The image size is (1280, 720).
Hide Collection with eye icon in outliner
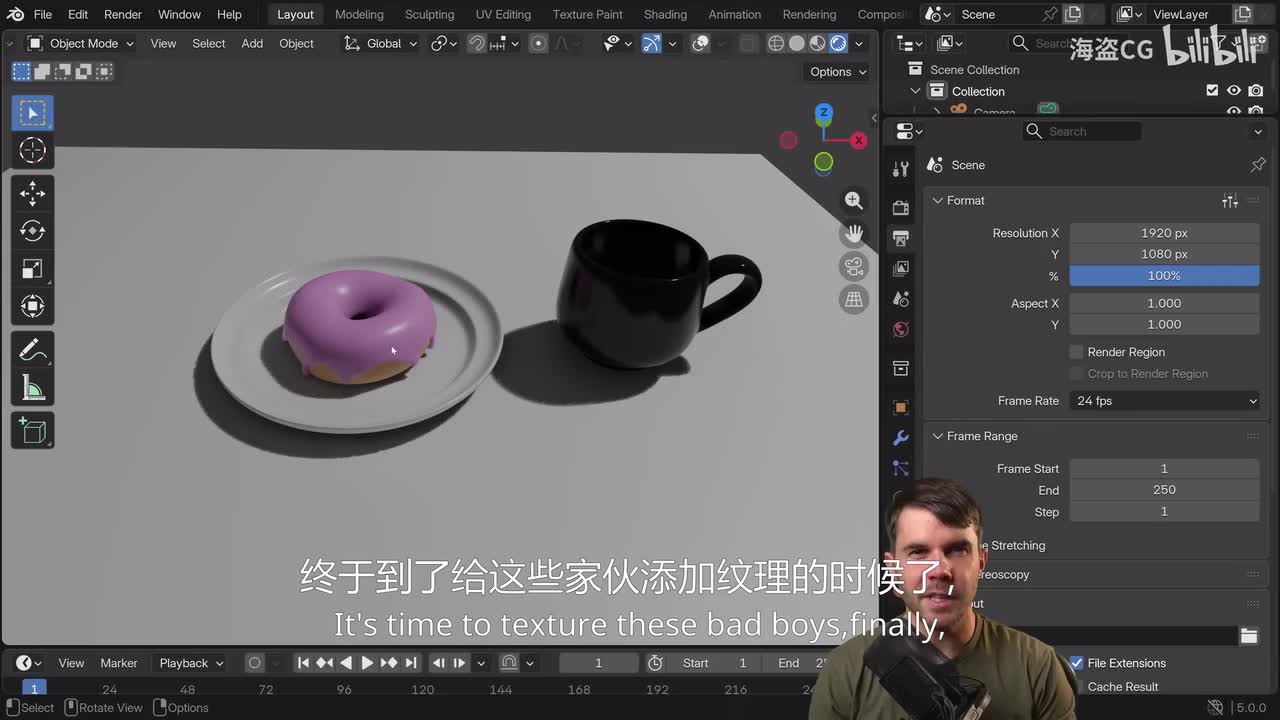[x=1234, y=91]
